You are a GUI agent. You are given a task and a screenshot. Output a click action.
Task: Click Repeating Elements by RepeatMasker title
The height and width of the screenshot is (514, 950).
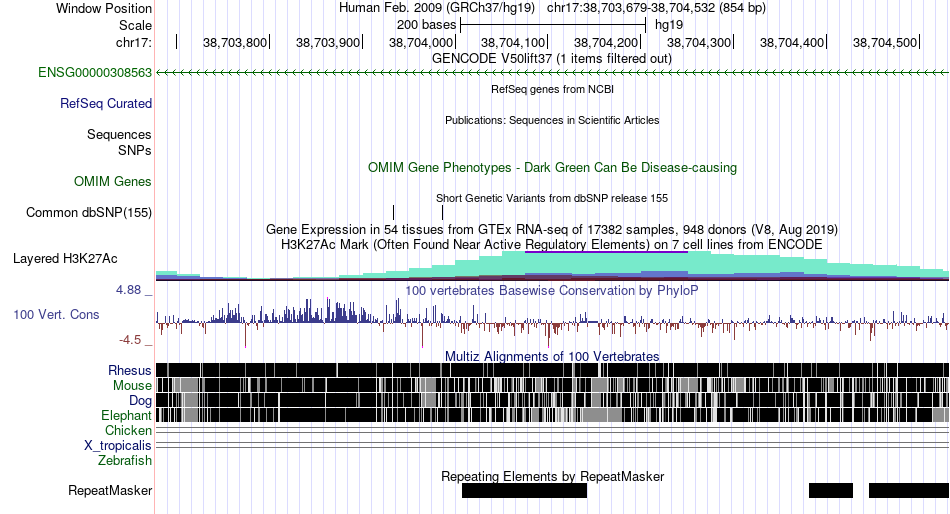(x=552, y=476)
